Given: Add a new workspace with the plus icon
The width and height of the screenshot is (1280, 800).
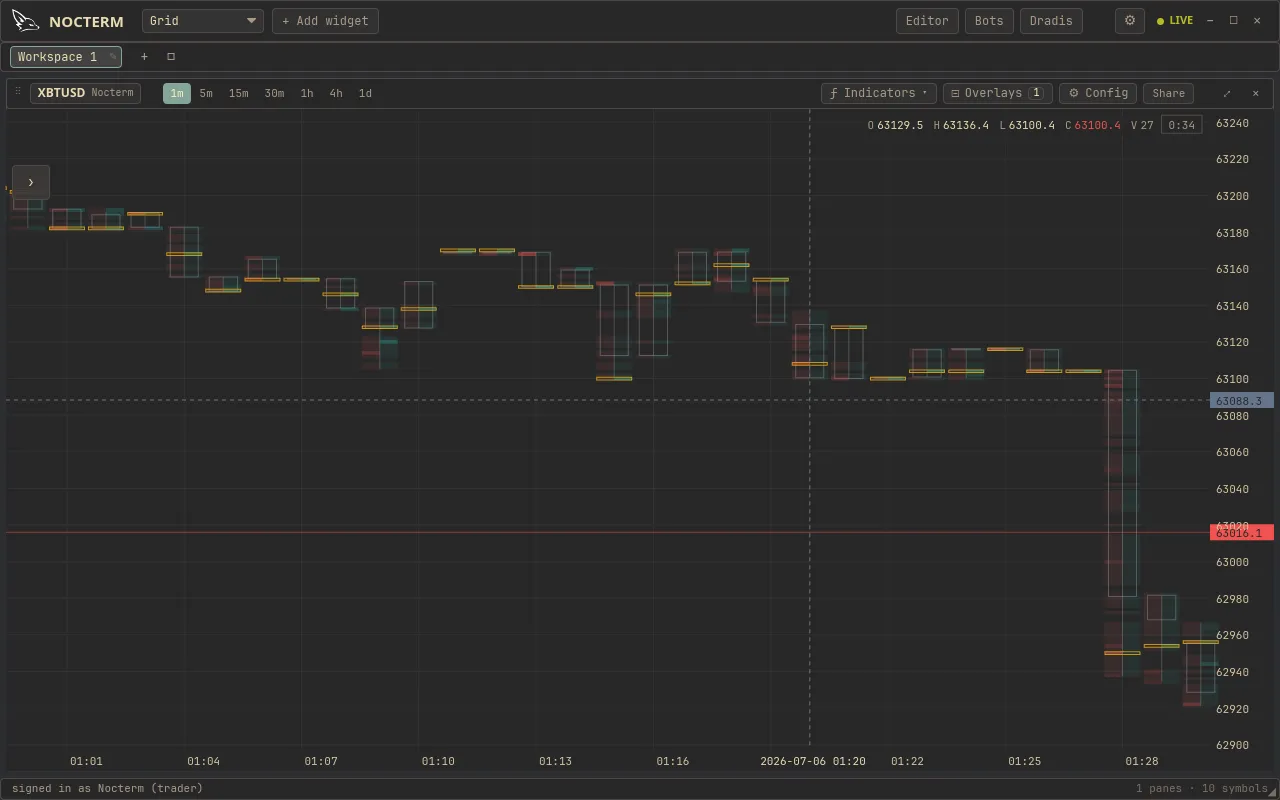Looking at the screenshot, I should click(x=144, y=57).
